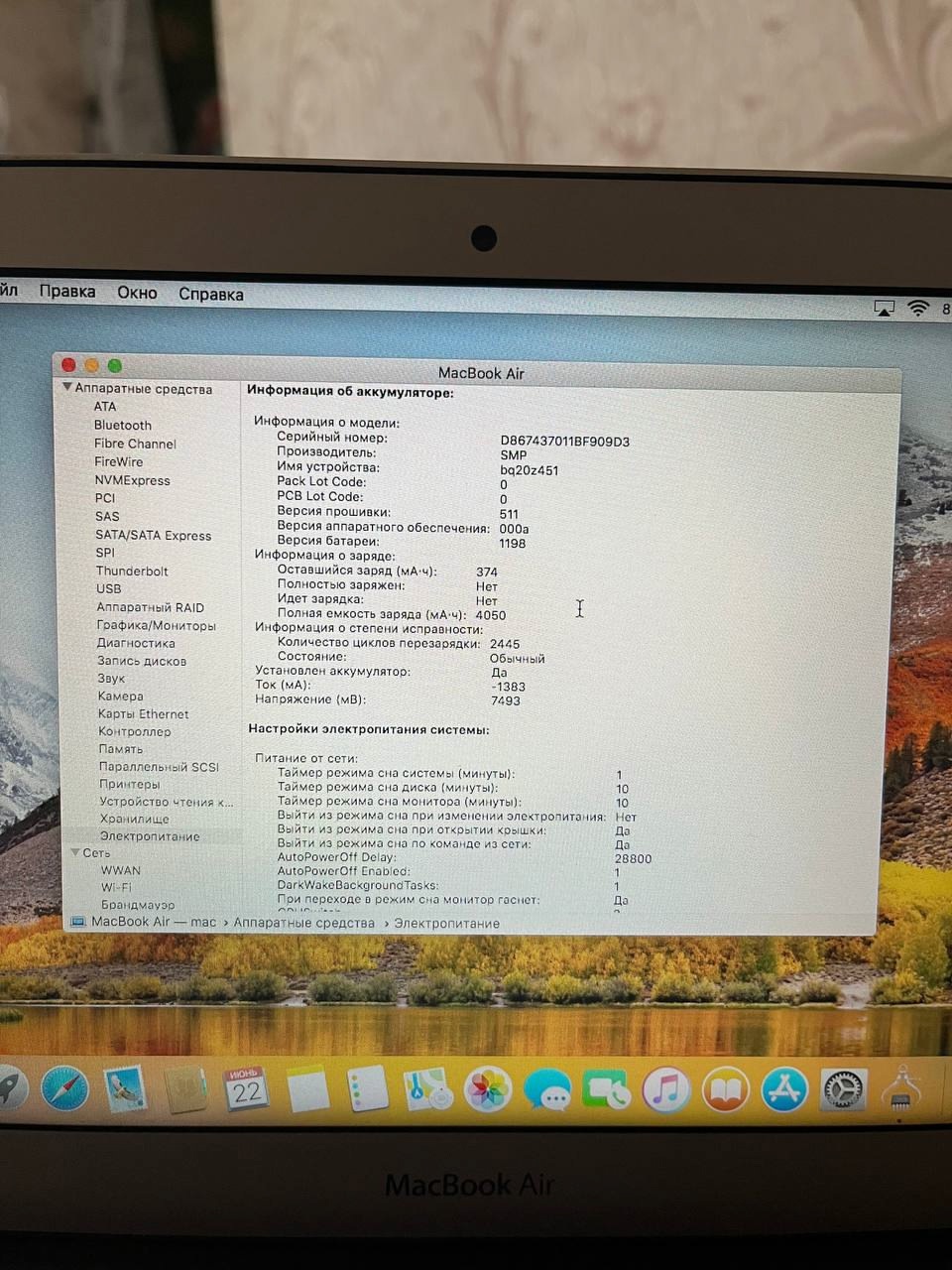Open iBooks from the Dock

726,1090
